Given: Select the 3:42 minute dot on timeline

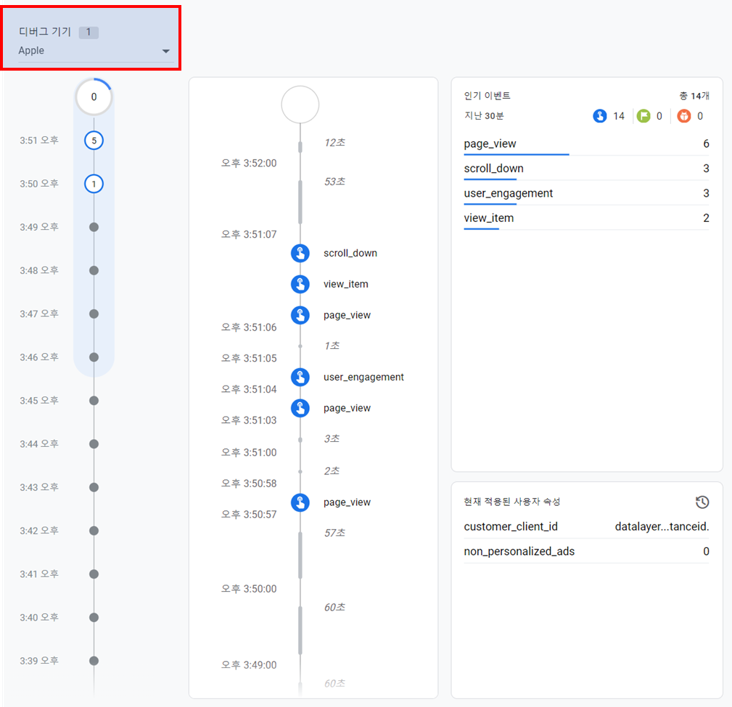Looking at the screenshot, I should tap(94, 530).
